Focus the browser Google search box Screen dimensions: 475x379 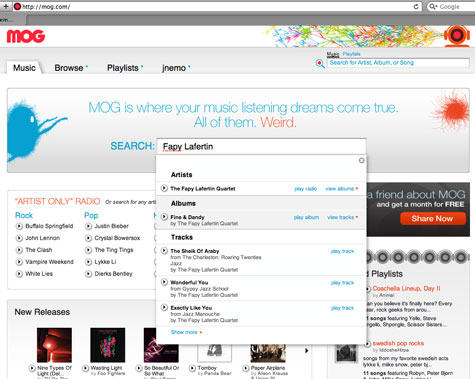[x=451, y=7]
